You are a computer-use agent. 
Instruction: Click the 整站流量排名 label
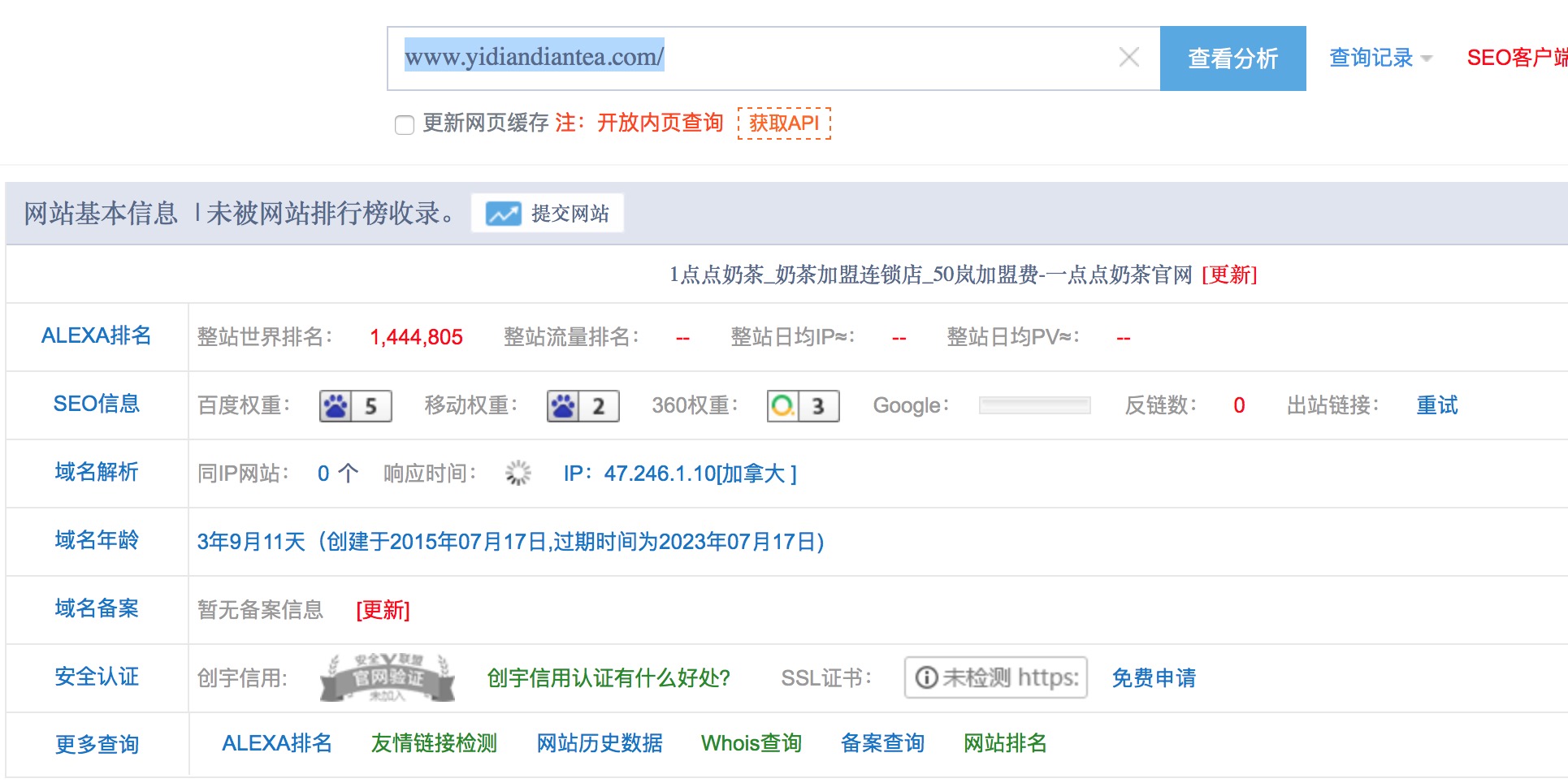[571, 337]
